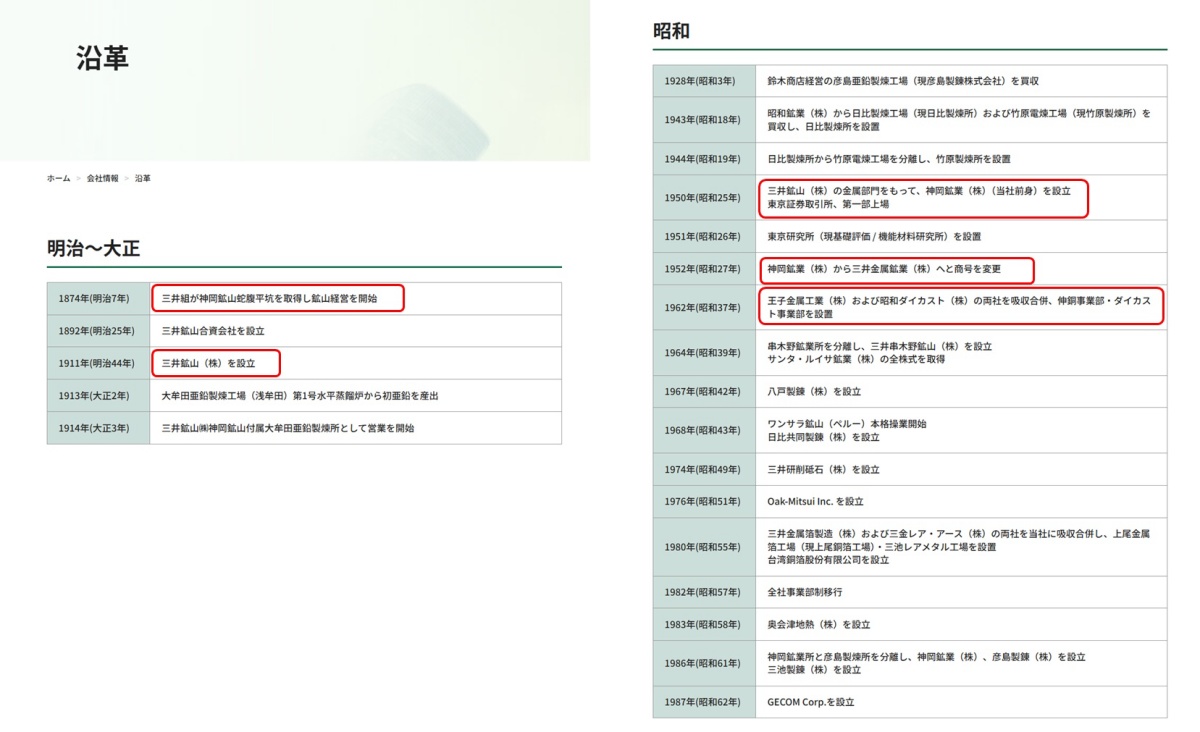Screen dimensions: 1200x732
Task: Click the line サンタ・ルイサ鉱業（株）の全株式を取得
Action: [856, 359]
